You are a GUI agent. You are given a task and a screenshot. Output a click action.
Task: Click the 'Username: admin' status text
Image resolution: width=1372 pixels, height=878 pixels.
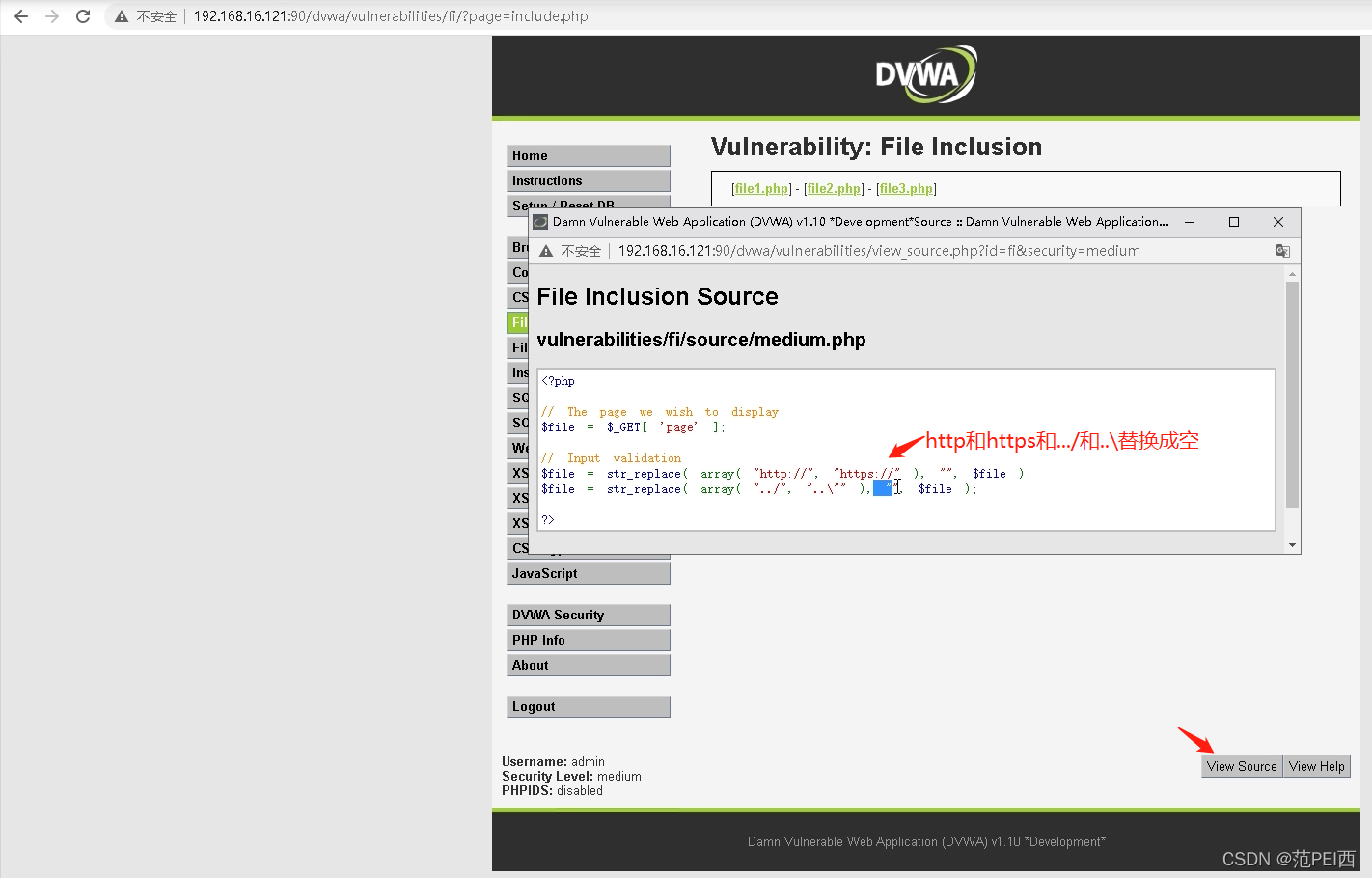553,762
